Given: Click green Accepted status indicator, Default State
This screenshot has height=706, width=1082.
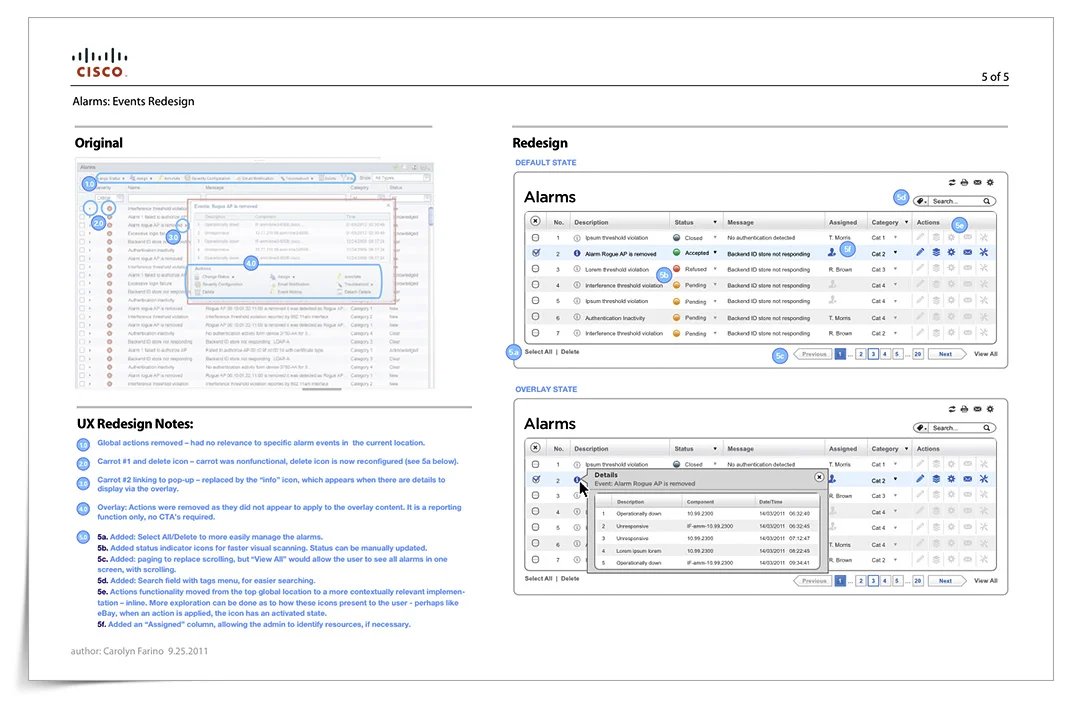Looking at the screenshot, I should tap(677, 253).
